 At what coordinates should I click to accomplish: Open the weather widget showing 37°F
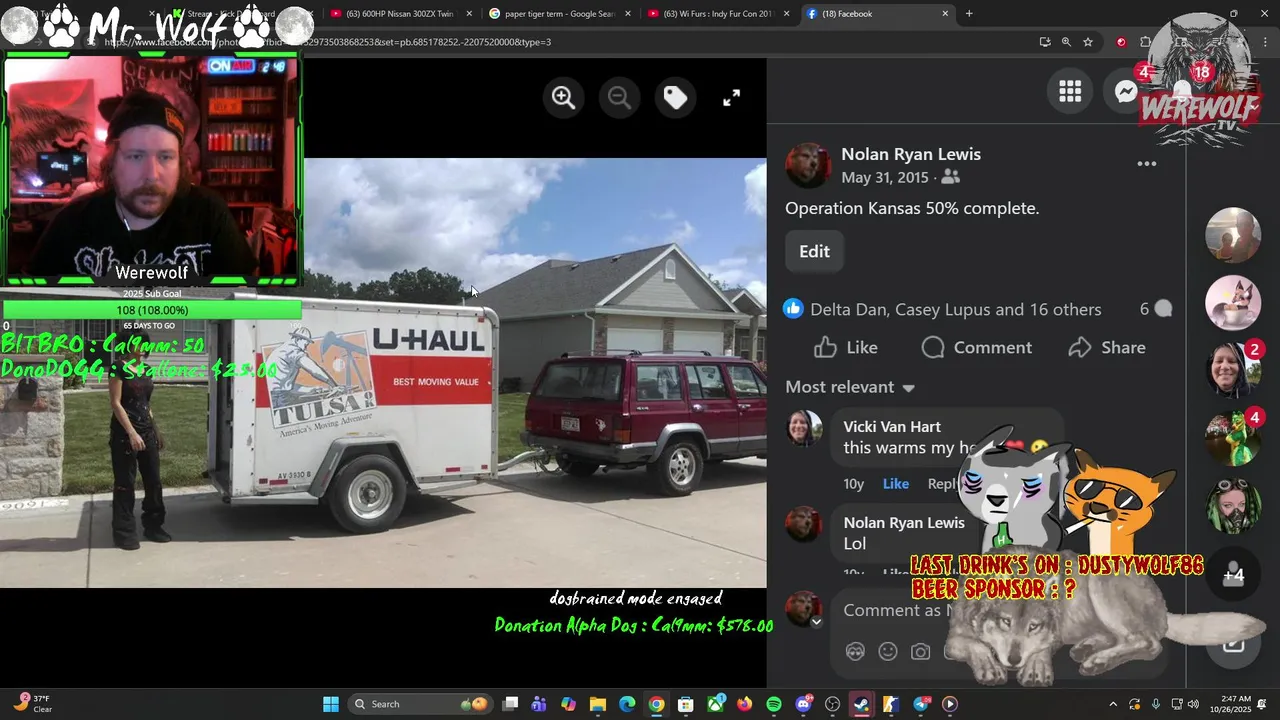click(x=33, y=704)
